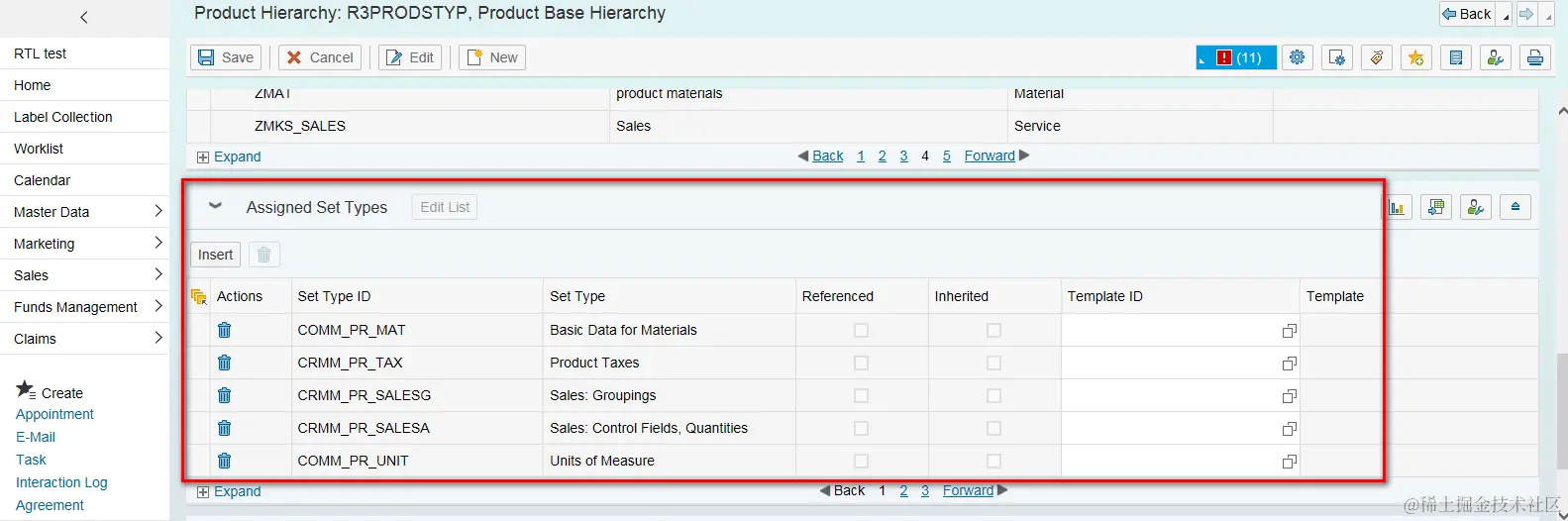Create an Appointment from the quick links

pyautogui.click(x=54, y=414)
